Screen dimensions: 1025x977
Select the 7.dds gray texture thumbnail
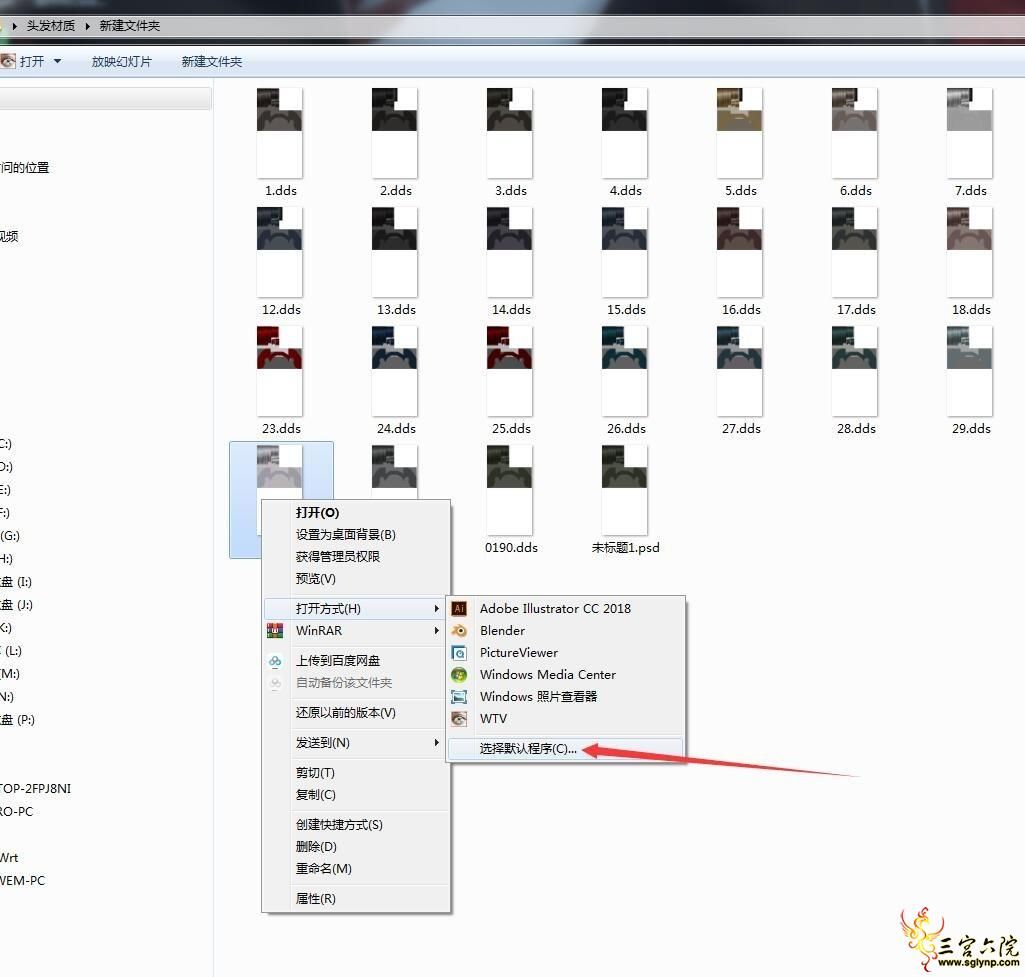coord(969,133)
